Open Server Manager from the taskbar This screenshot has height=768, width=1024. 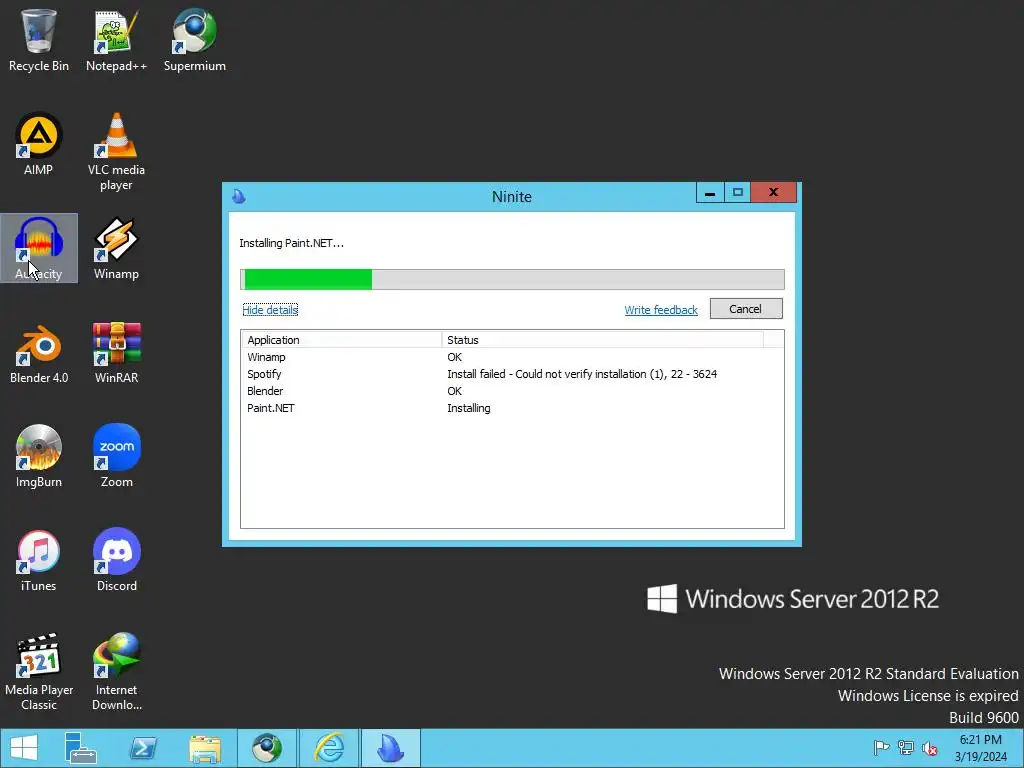81,748
